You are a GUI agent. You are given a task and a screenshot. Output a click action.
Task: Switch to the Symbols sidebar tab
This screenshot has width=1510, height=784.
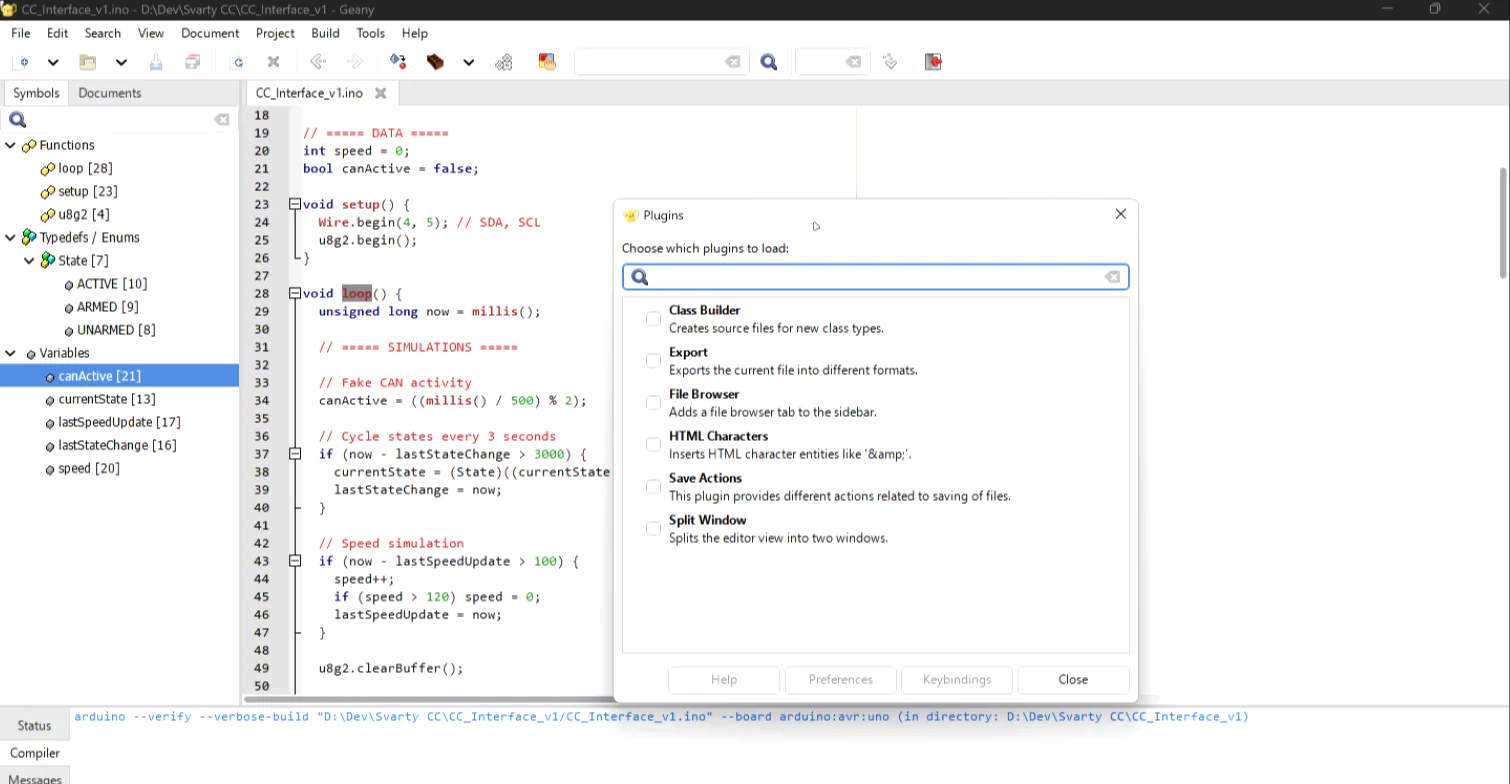(36, 93)
